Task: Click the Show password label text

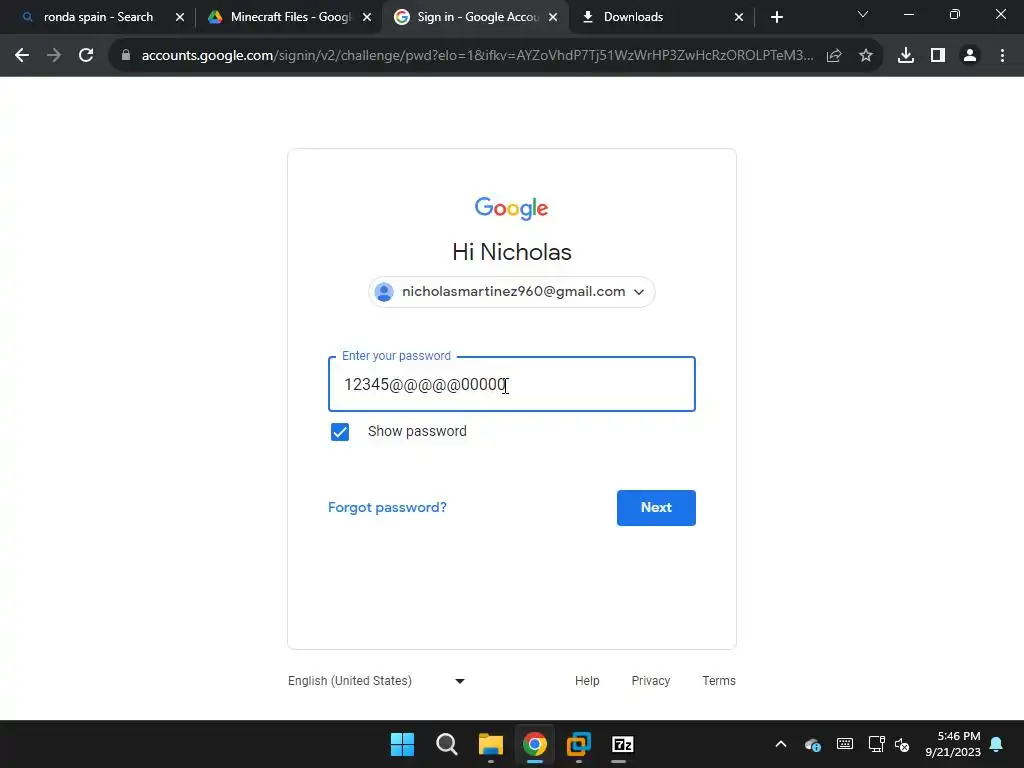Action: tap(417, 432)
